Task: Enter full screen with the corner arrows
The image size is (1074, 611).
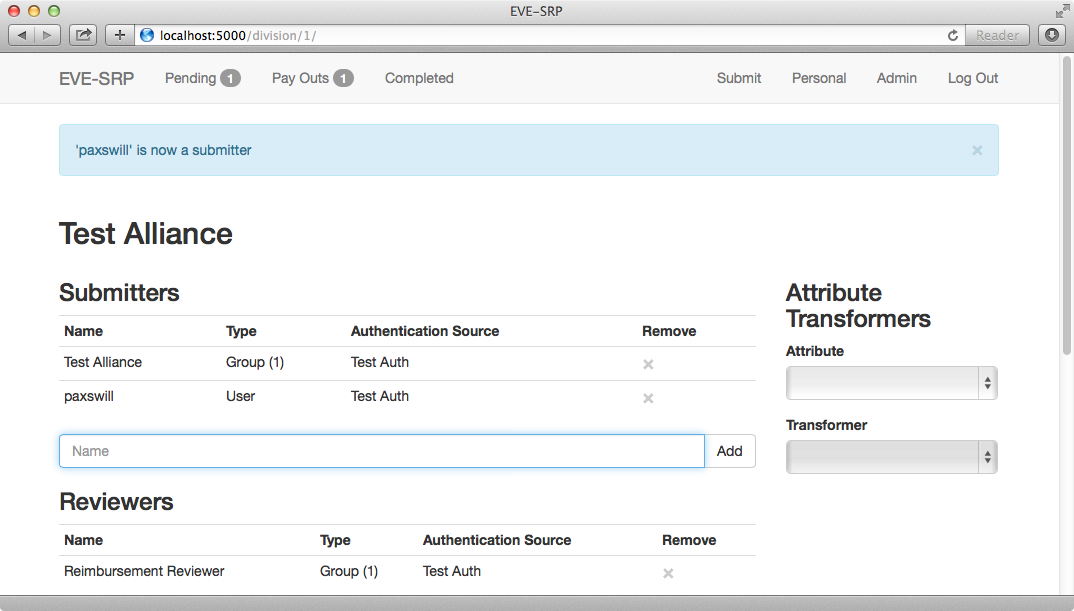Action: (x=1061, y=11)
